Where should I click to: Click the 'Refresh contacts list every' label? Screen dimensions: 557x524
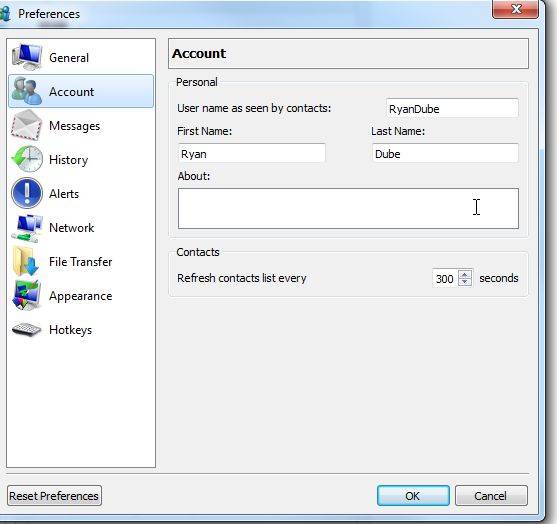click(x=242, y=278)
